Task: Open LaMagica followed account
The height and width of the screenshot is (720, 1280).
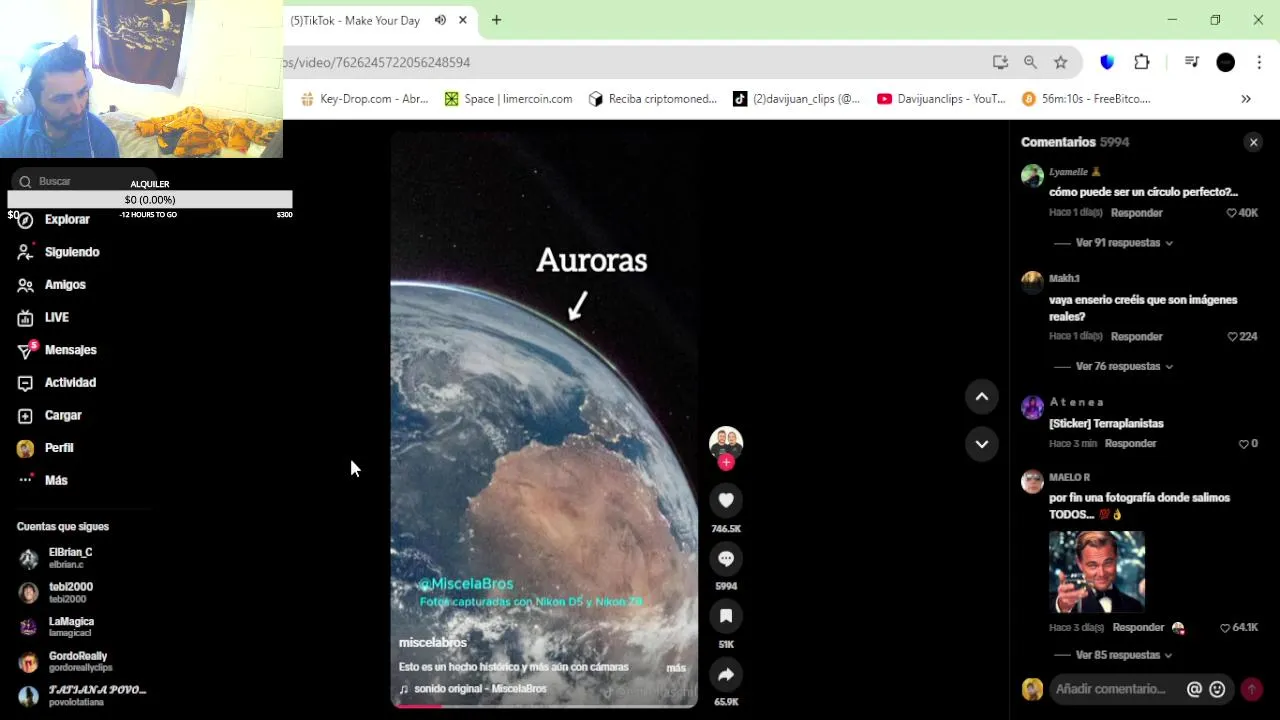Action: click(x=70, y=627)
